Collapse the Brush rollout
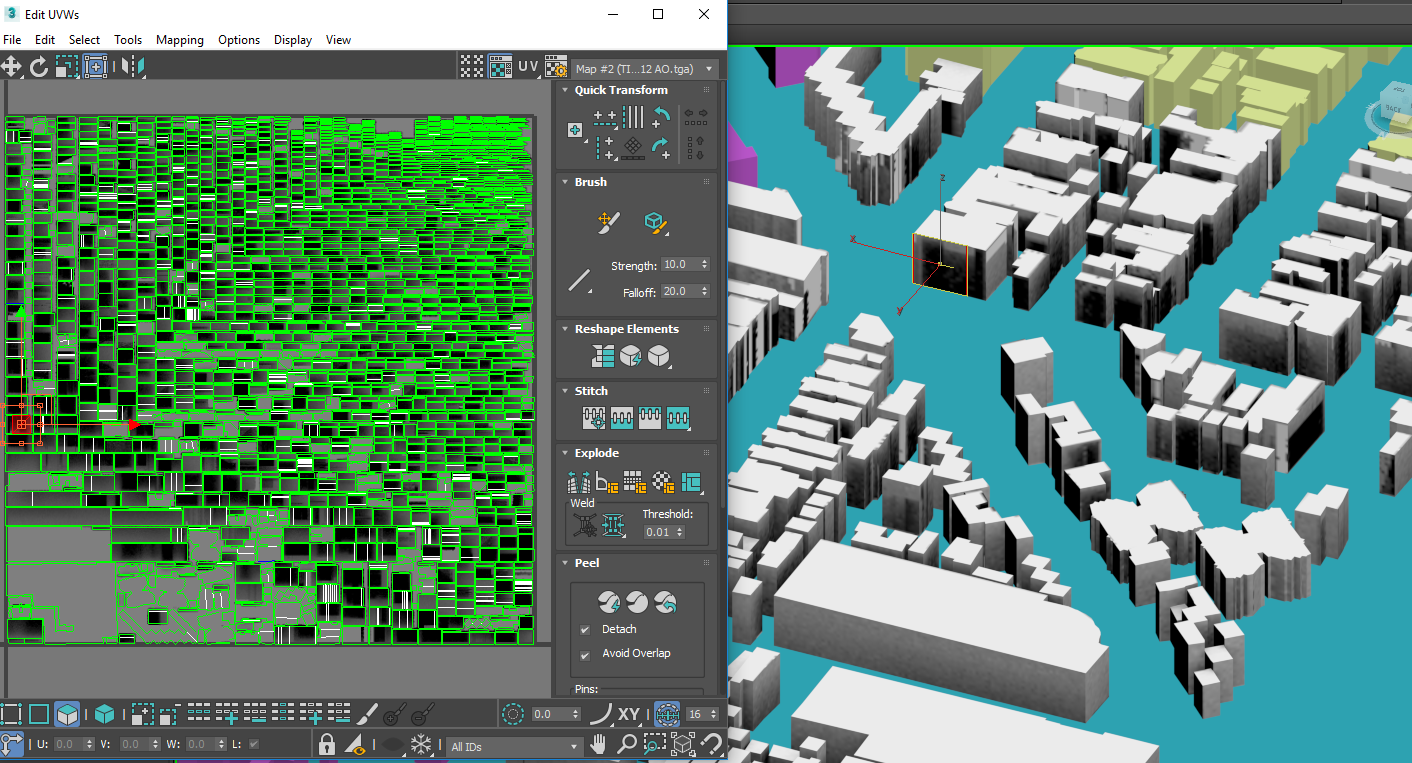 564,182
